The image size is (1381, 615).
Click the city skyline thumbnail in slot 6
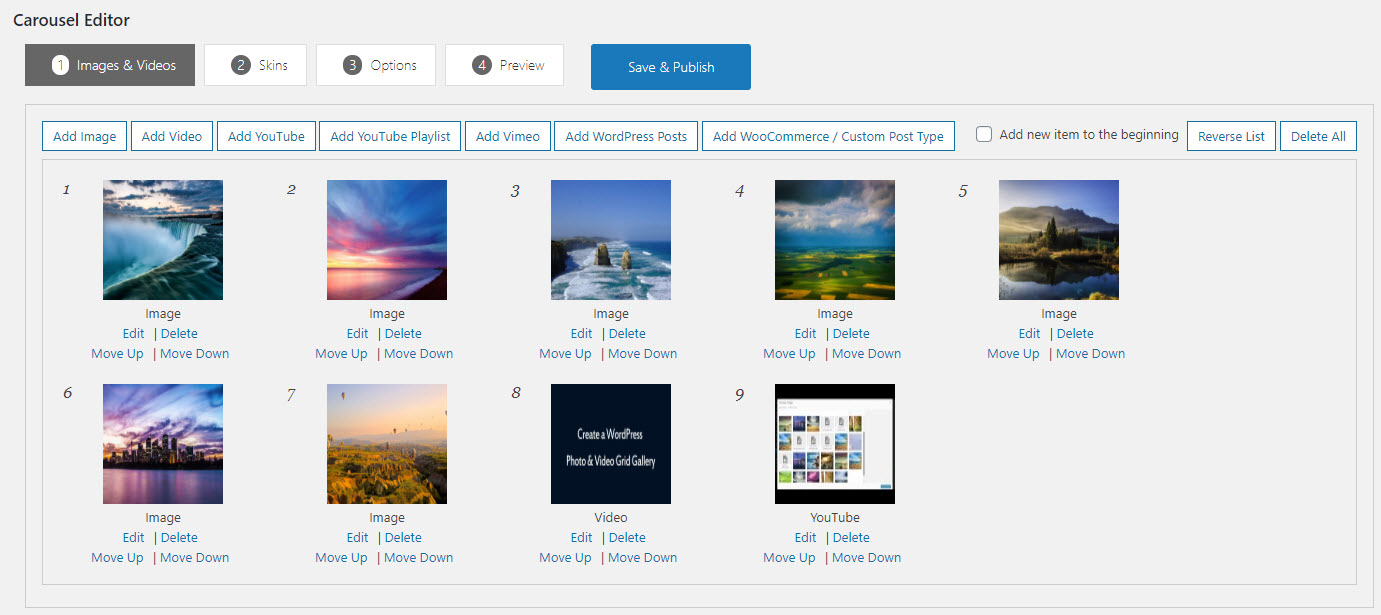click(x=163, y=444)
